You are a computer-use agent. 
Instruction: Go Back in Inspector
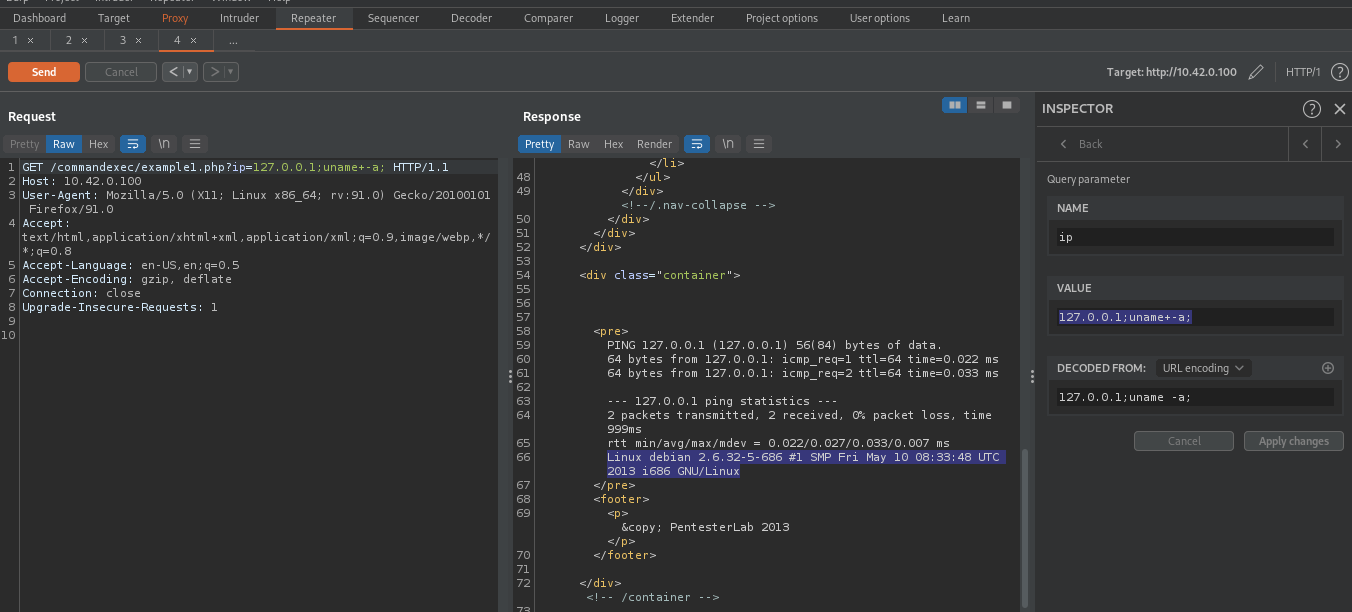point(1081,144)
